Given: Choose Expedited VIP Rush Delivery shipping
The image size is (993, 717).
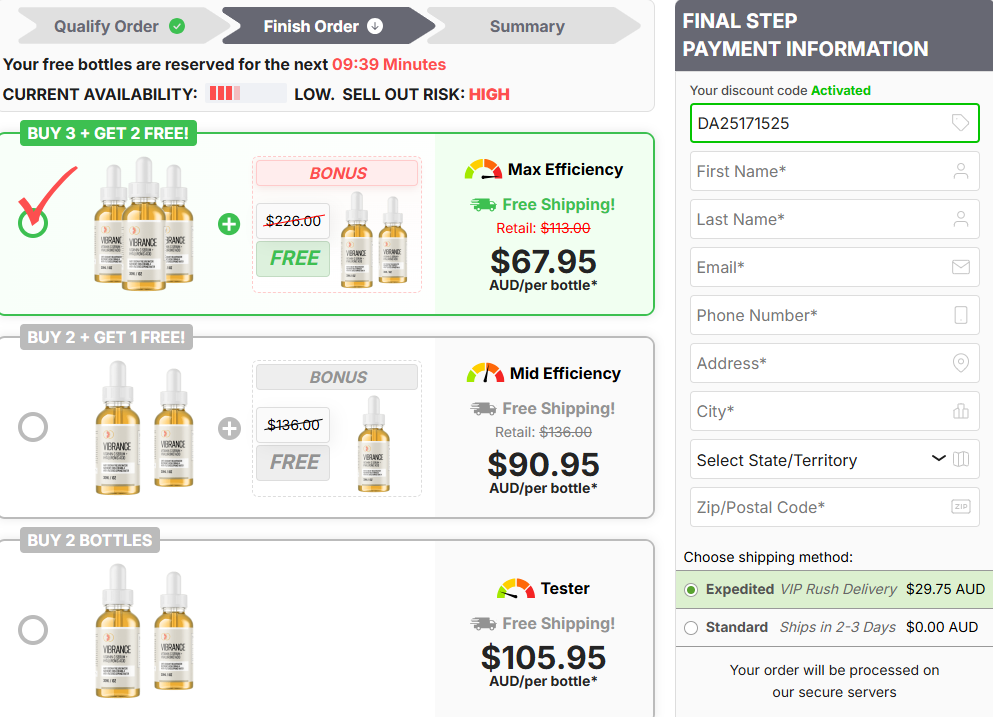Looking at the screenshot, I should (x=691, y=590).
